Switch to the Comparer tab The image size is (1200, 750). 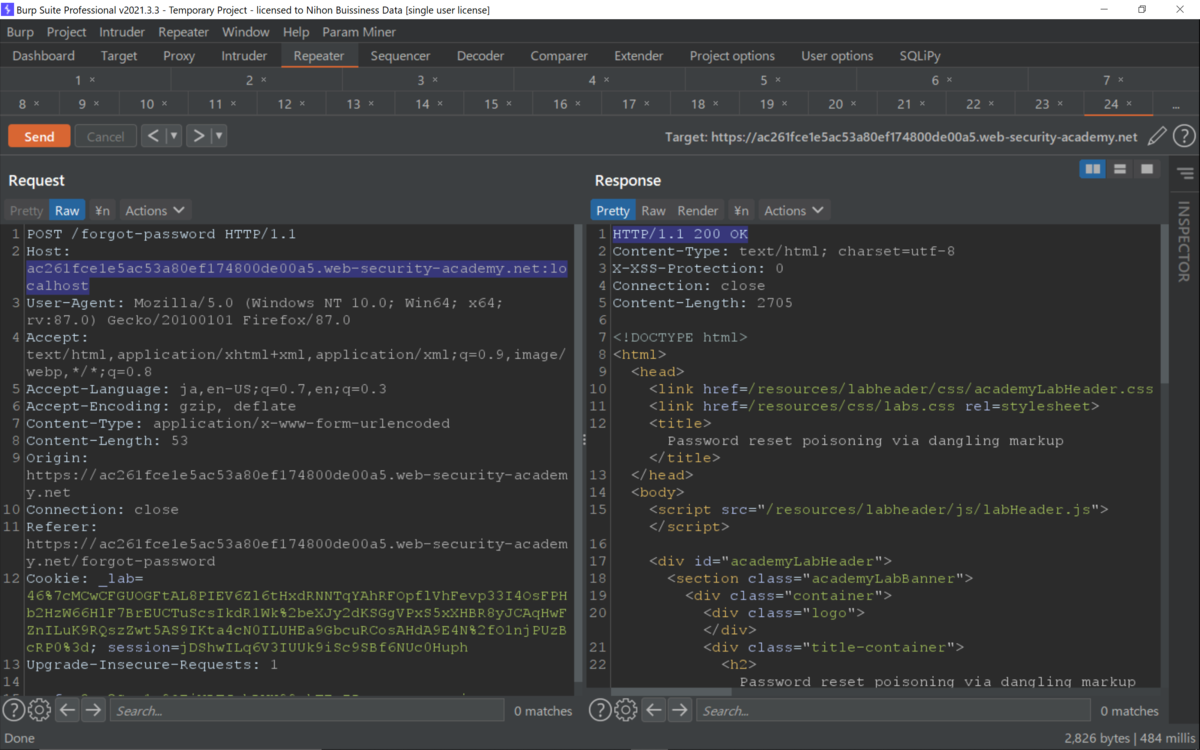[x=559, y=56]
